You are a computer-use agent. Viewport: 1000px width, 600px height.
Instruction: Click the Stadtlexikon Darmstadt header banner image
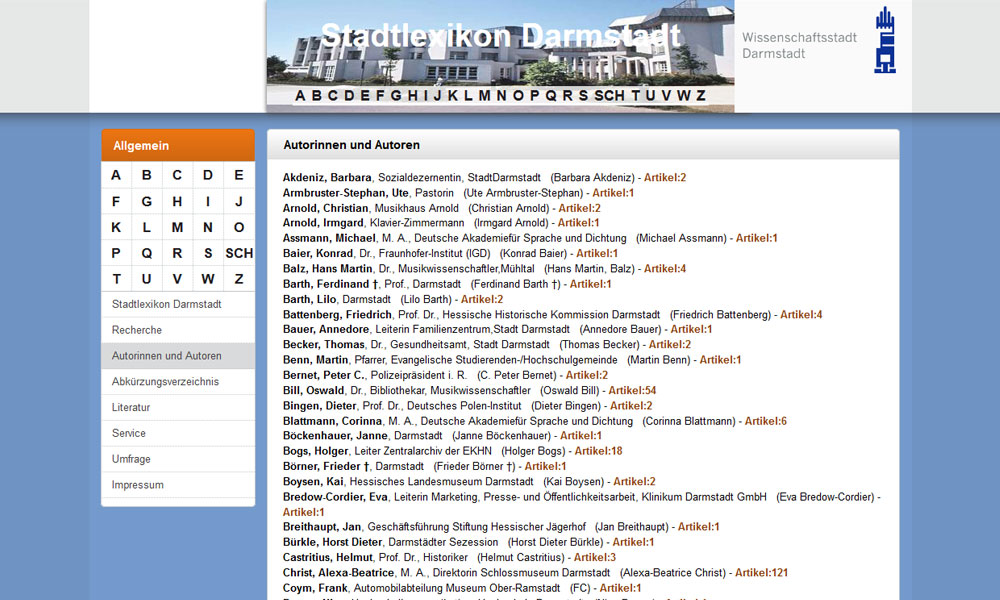point(500,45)
